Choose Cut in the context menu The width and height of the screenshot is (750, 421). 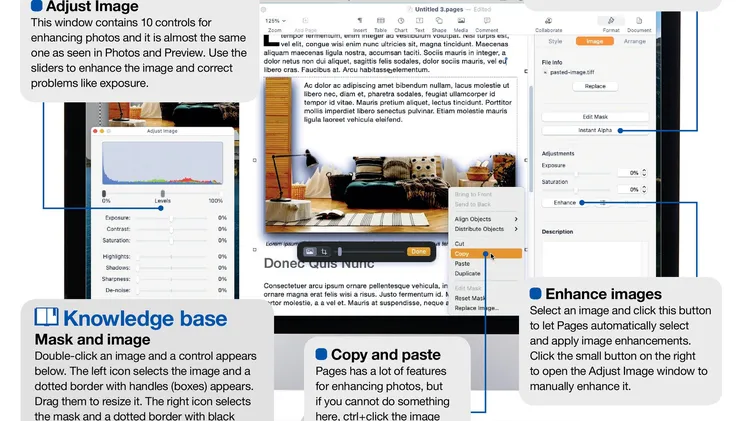(486, 244)
